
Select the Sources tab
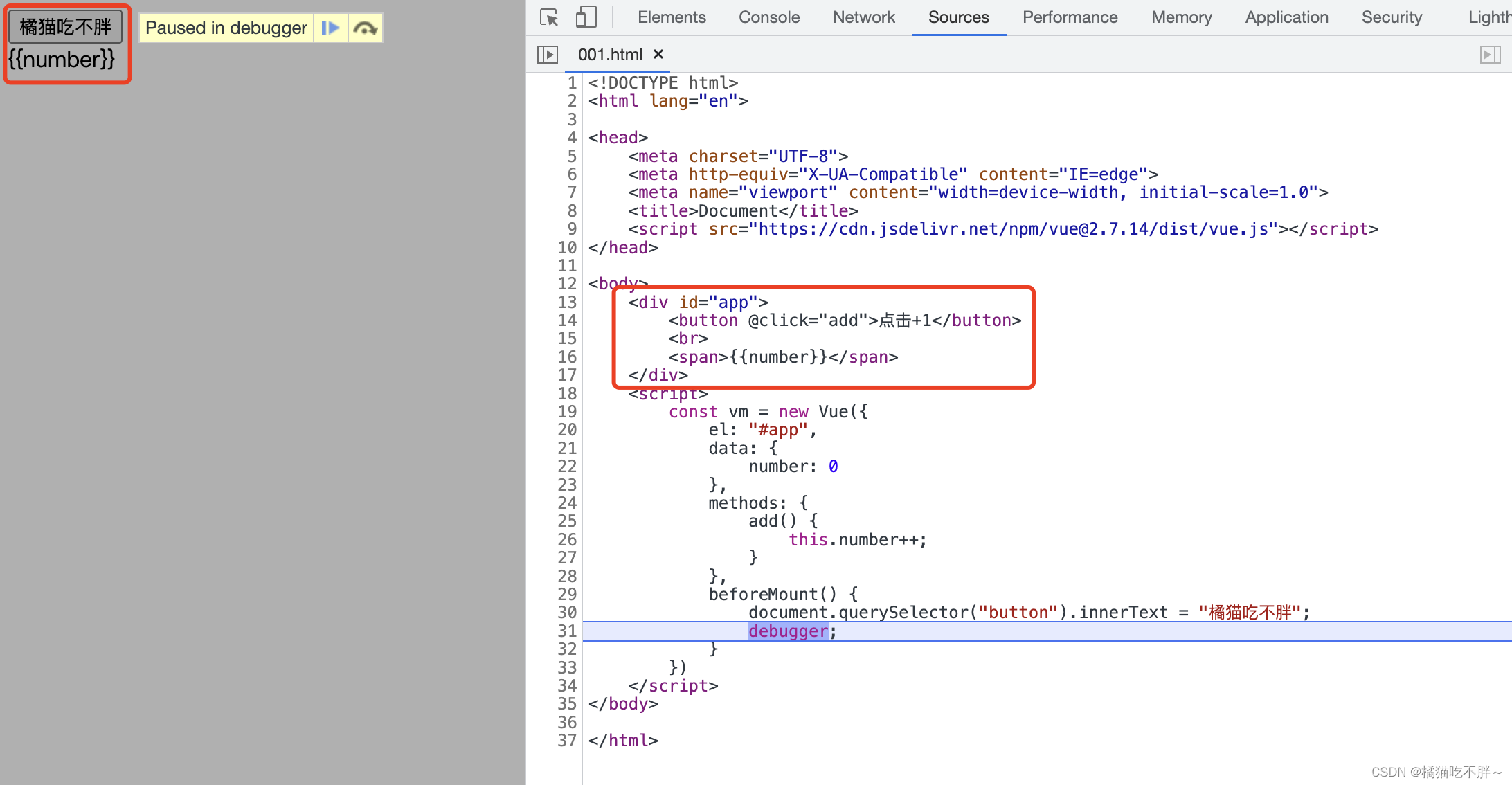point(958,17)
